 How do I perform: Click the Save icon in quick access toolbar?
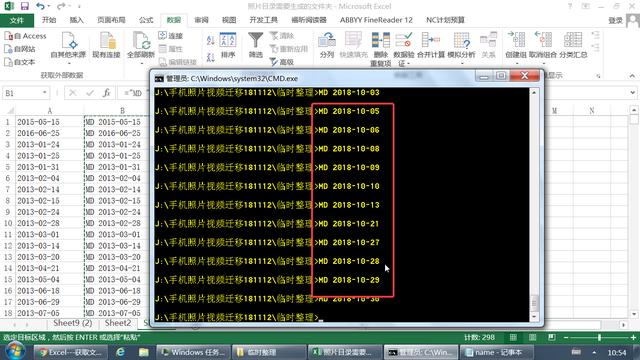pyautogui.click(x=24, y=6)
